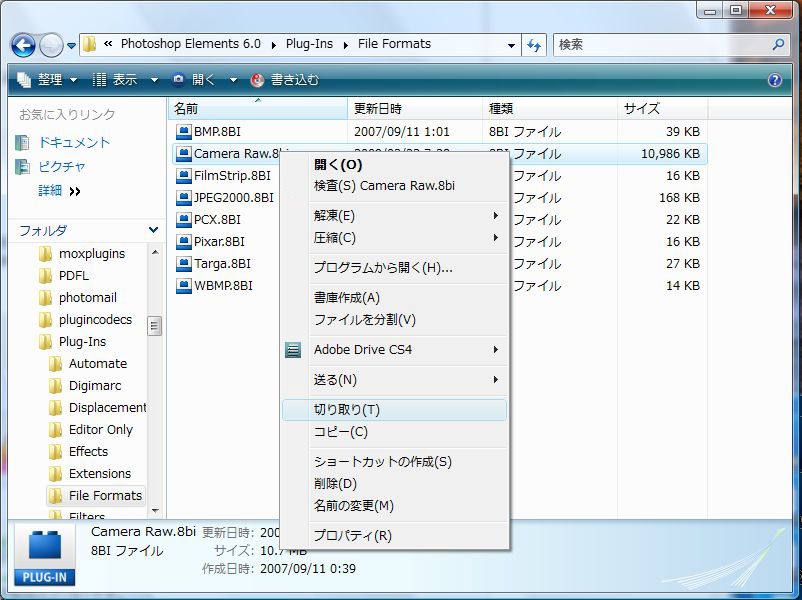Open the address bar history dropdown

(x=511, y=46)
